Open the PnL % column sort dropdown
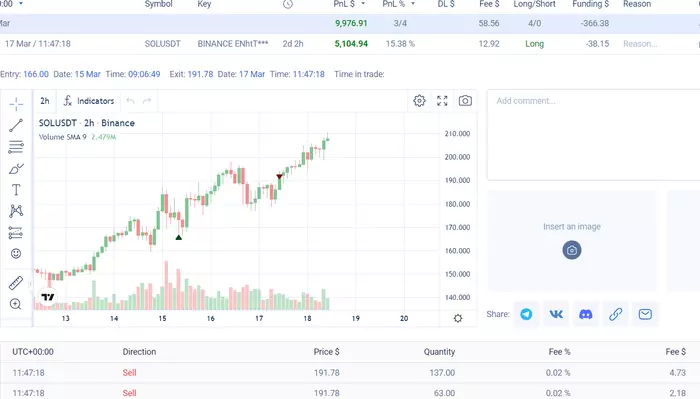 pyautogui.click(x=413, y=4)
